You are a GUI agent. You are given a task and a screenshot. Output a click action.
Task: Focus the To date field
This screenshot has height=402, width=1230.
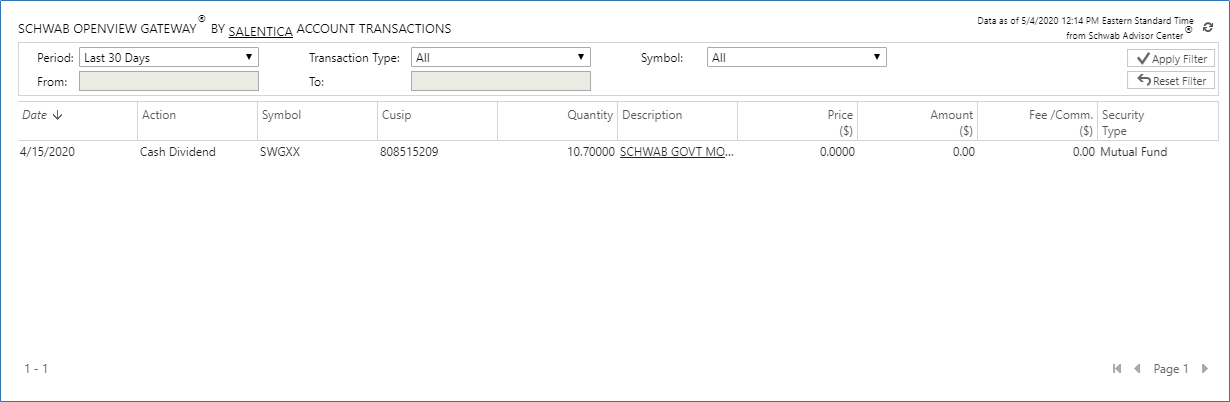[x=501, y=81]
